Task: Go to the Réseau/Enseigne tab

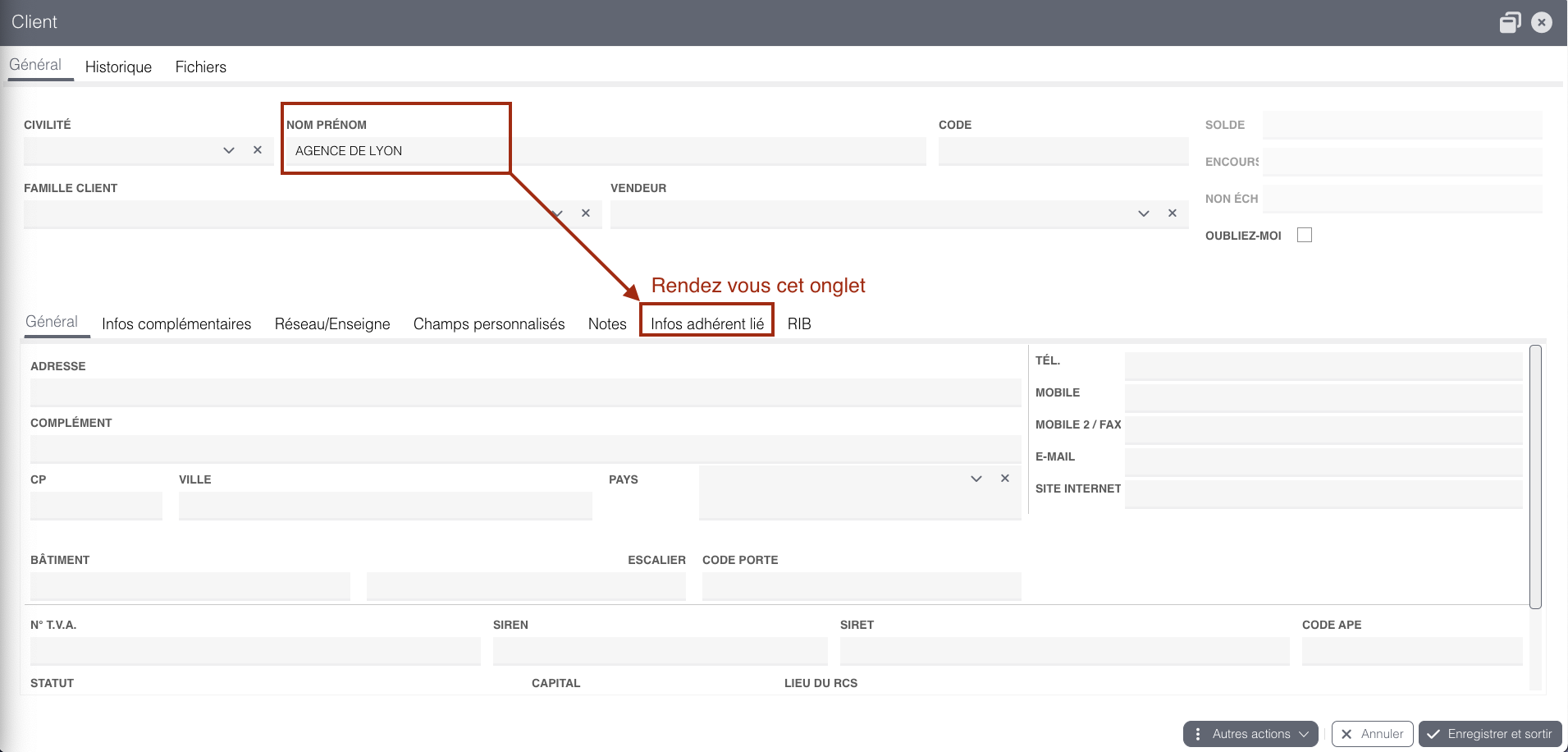Action: [x=332, y=324]
